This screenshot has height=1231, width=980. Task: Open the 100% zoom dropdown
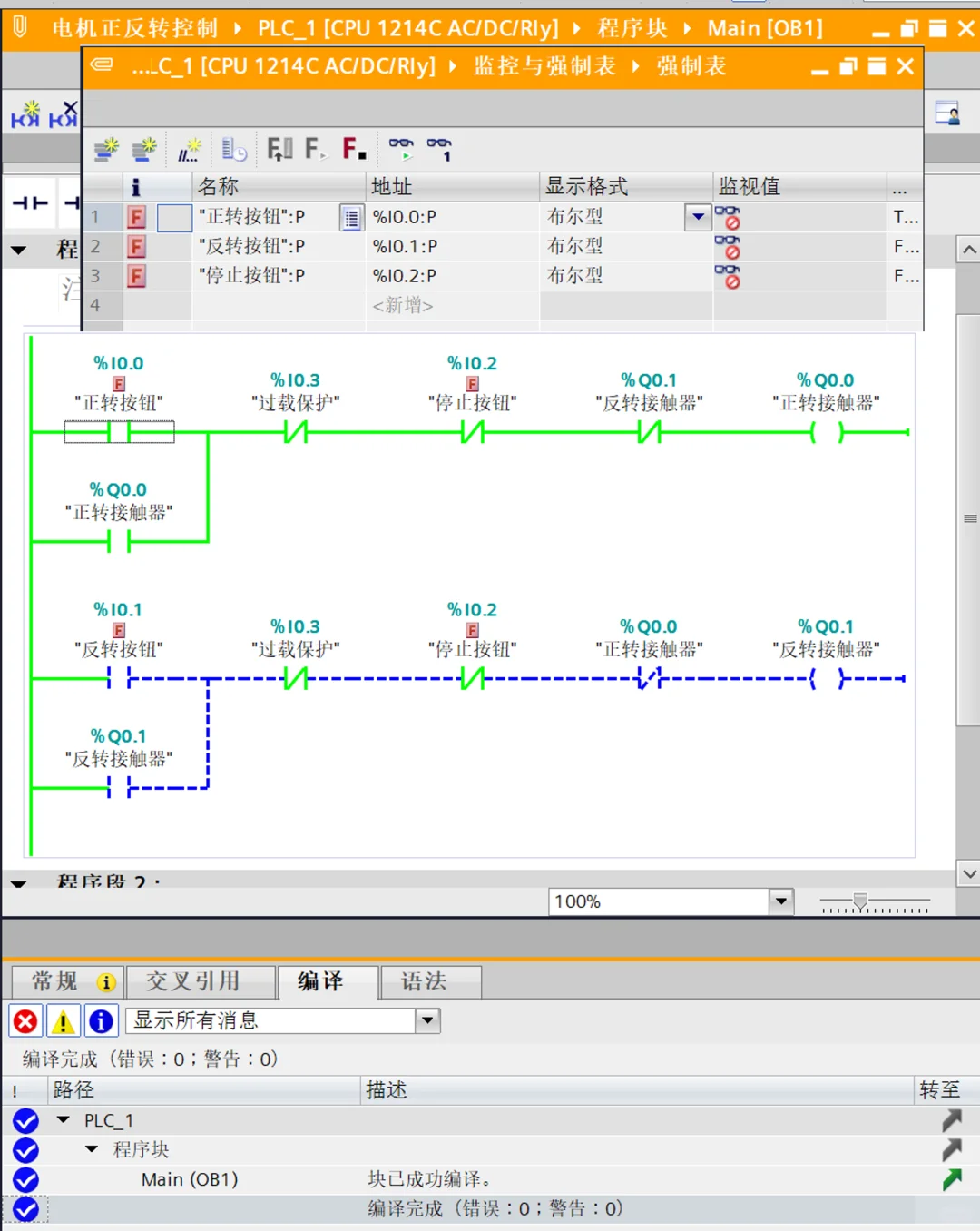pos(781,901)
